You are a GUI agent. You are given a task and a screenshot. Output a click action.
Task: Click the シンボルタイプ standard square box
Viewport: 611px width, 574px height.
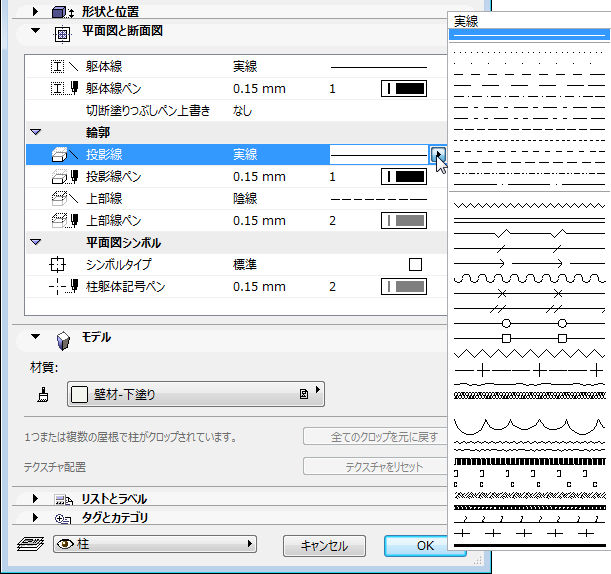415,265
